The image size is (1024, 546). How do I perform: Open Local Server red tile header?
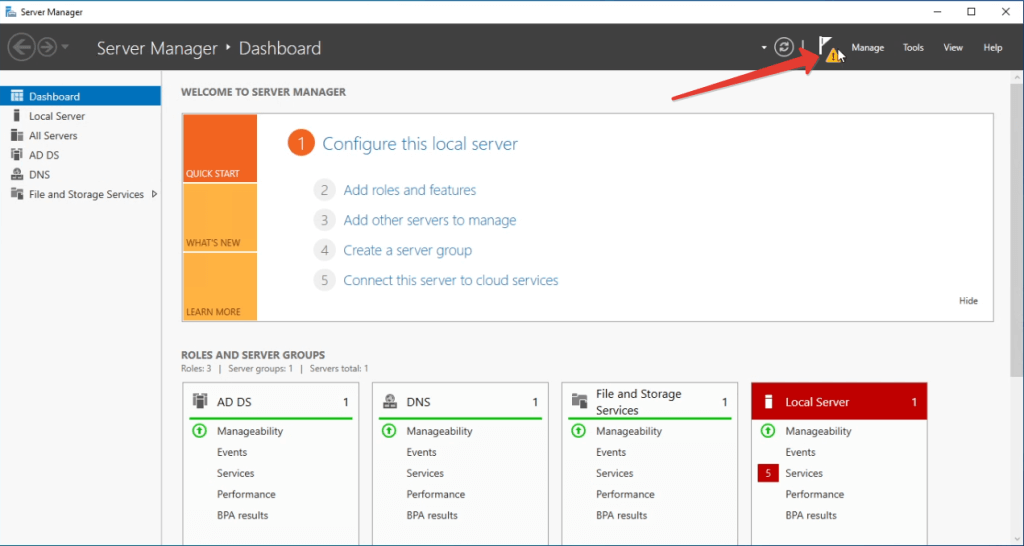pyautogui.click(x=839, y=402)
